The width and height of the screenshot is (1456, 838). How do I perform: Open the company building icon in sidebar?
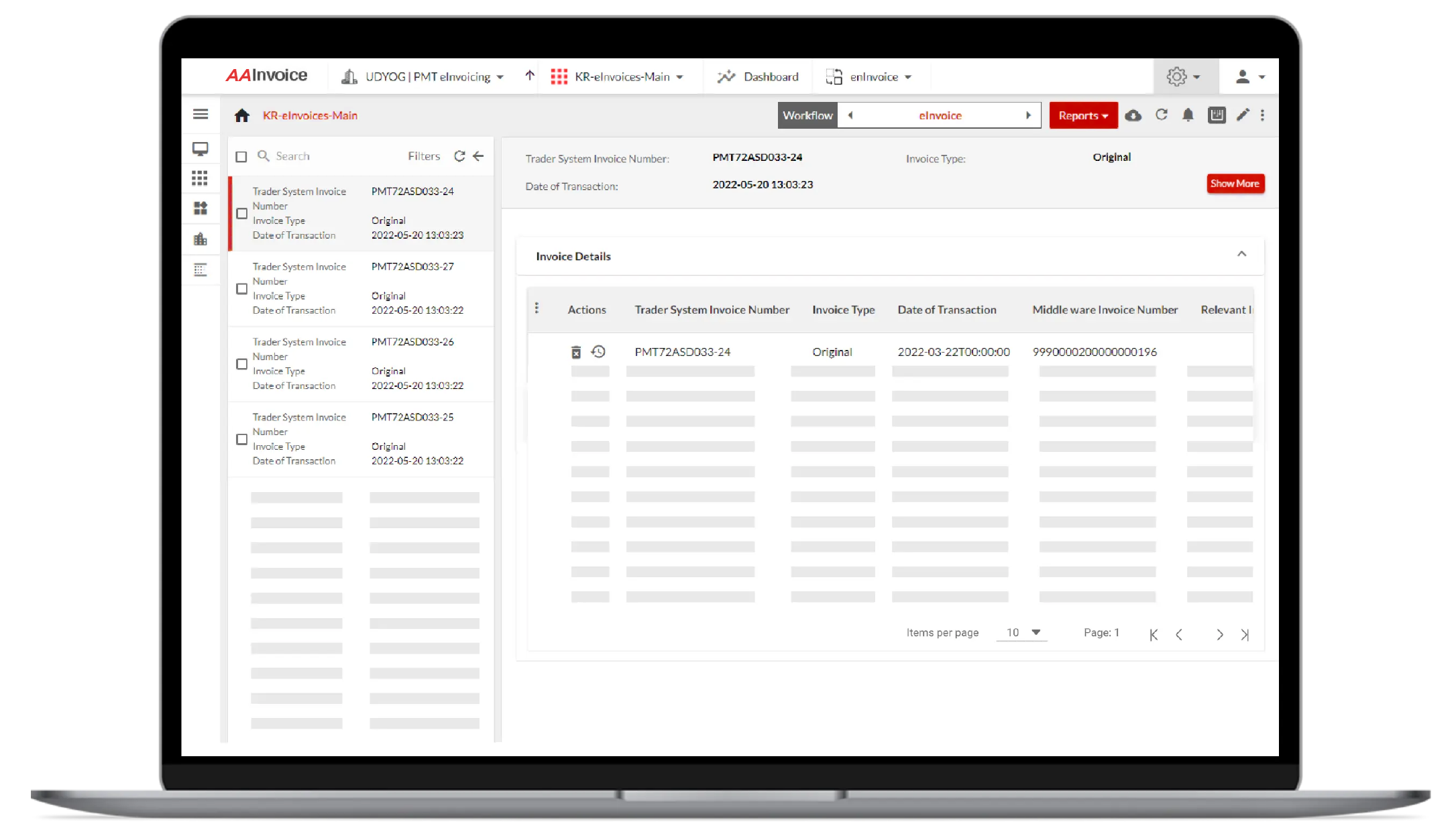click(200, 239)
